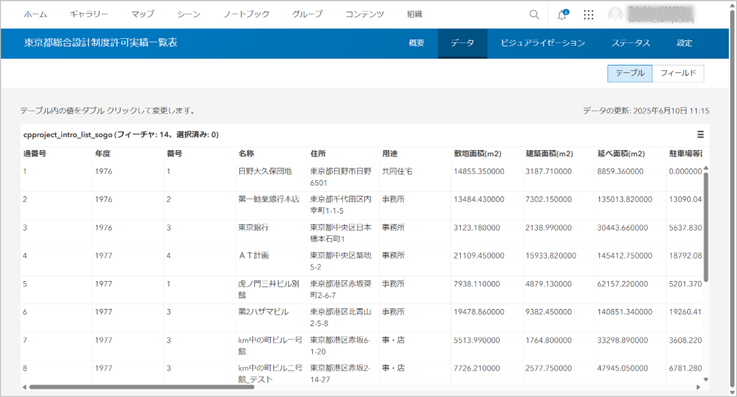Open the user profile avatar
Viewport: 737px width, 397px height.
click(615, 15)
